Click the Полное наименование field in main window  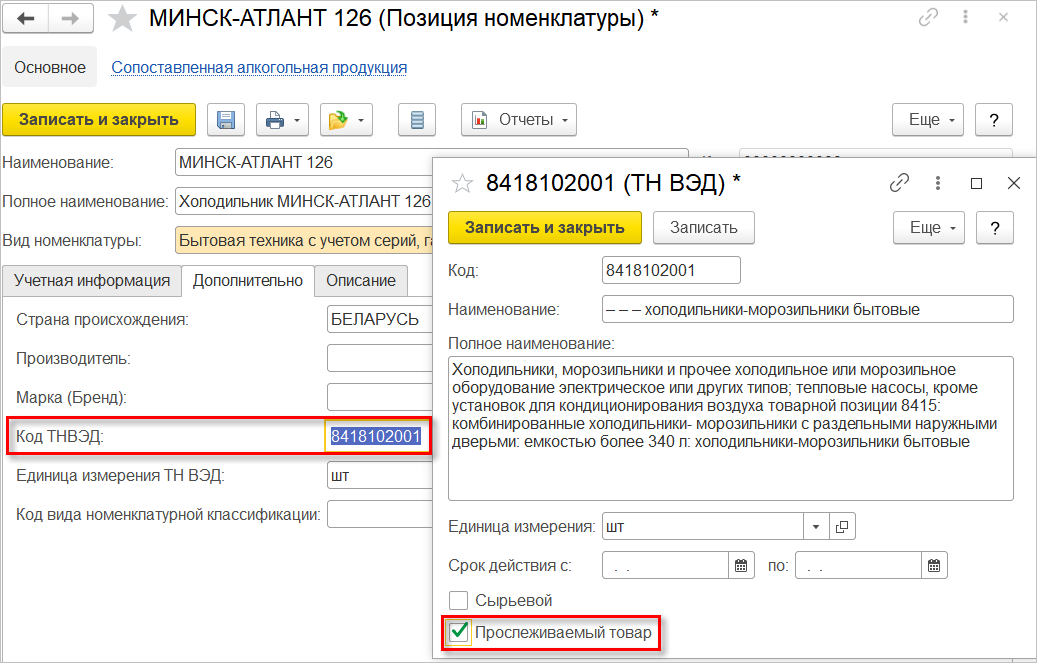pyautogui.click(x=304, y=201)
